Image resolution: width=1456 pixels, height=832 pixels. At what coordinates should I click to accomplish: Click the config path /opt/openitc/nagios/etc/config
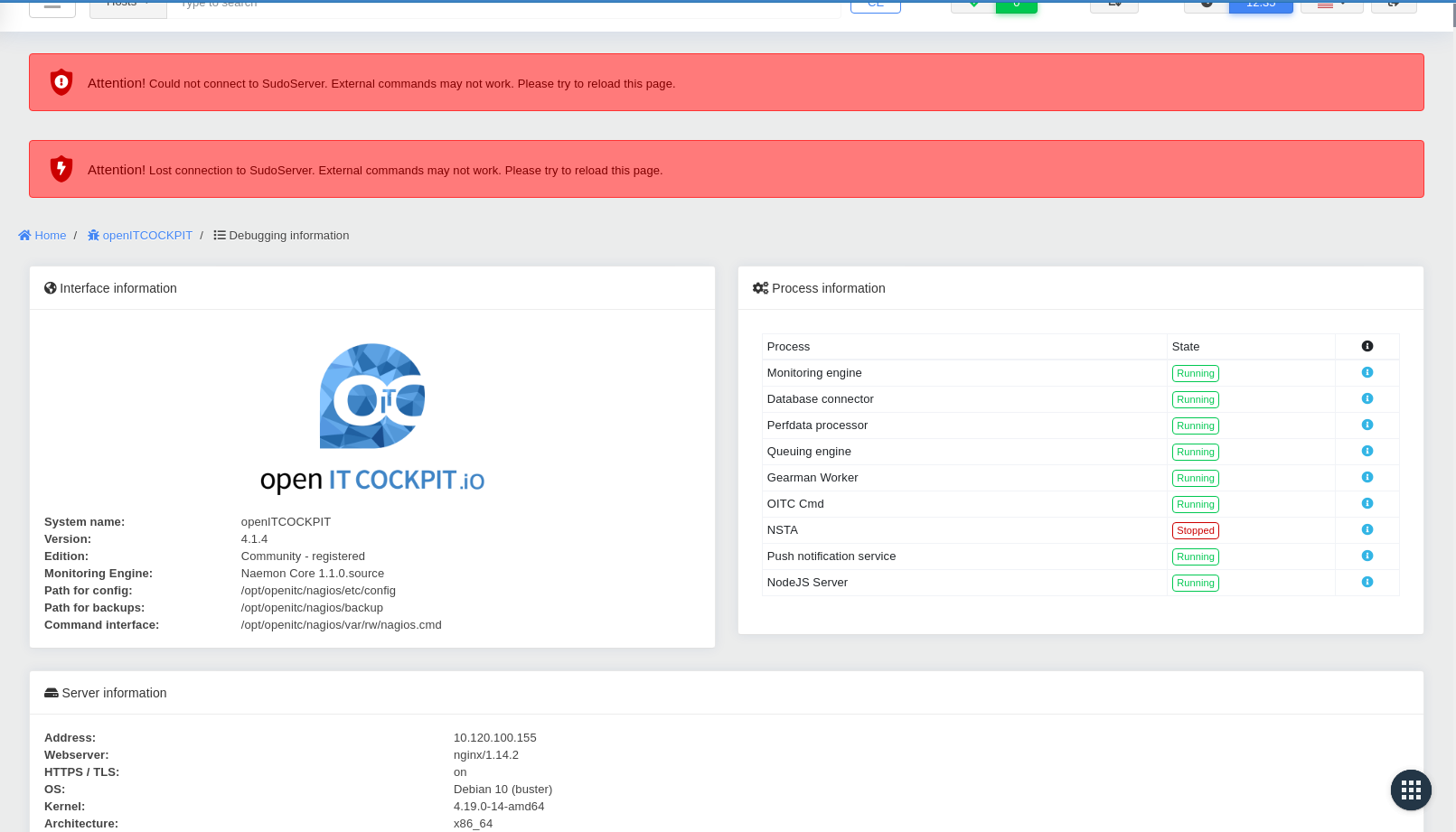click(318, 591)
